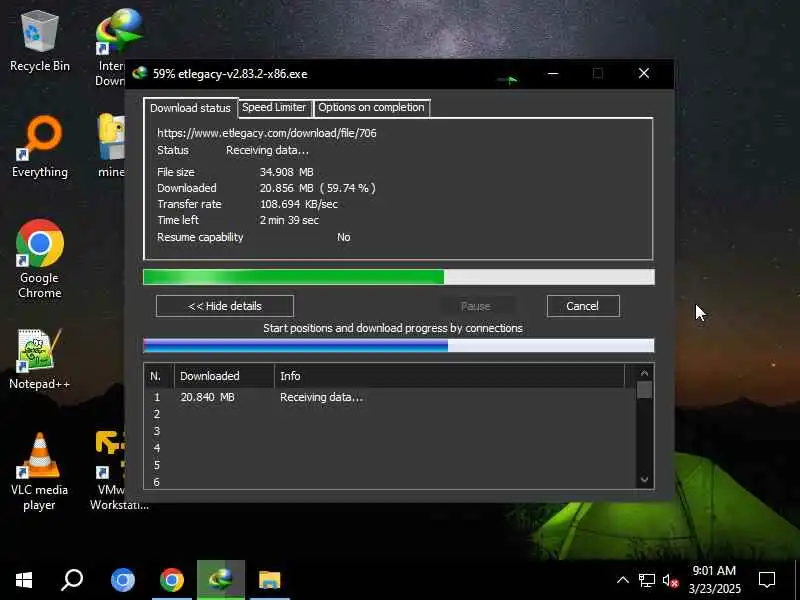The height and width of the screenshot is (600, 800).
Task: Open the clock and date 9:01 AM
Action: pos(714,580)
